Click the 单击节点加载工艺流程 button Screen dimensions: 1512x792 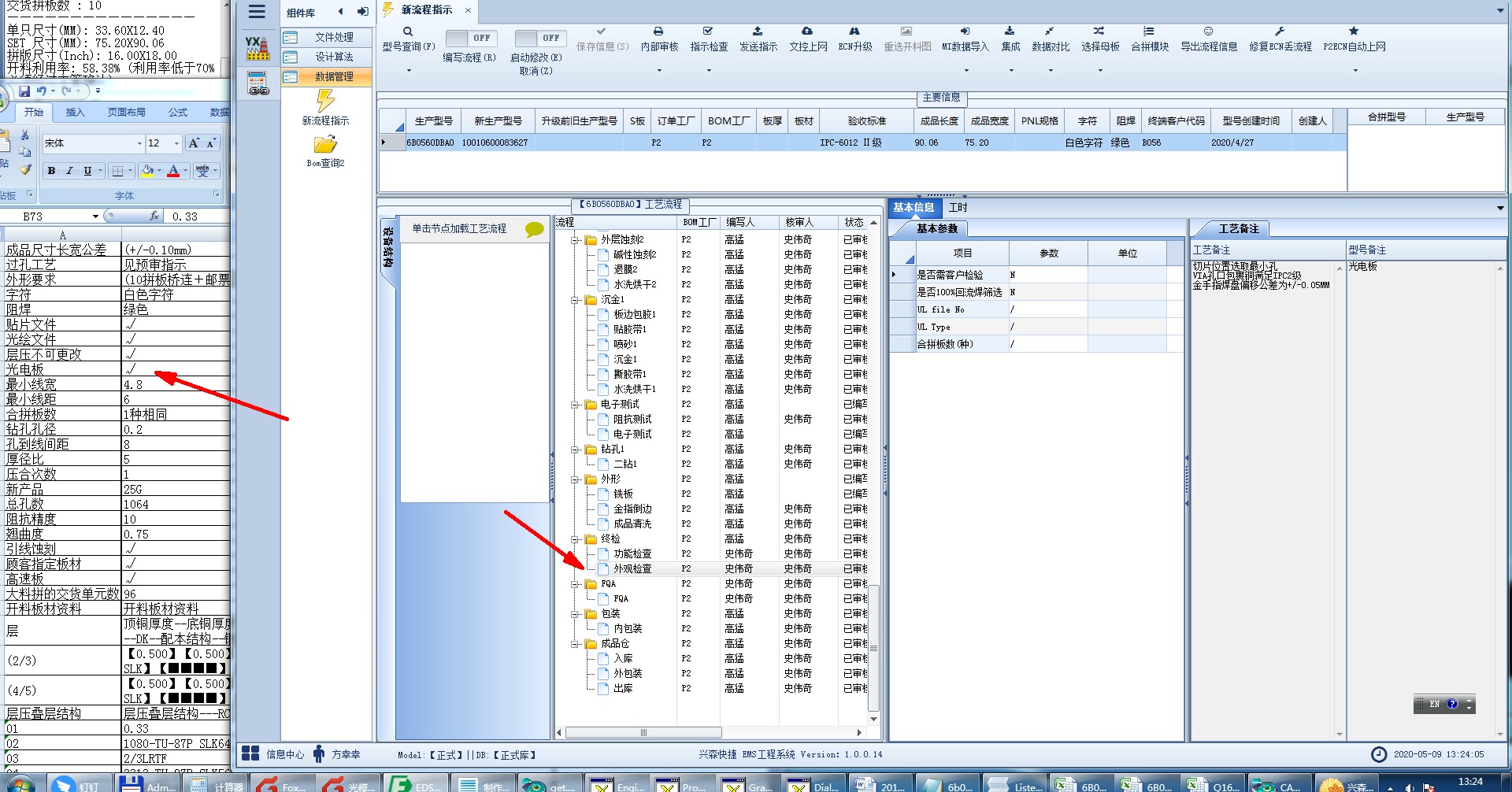pyautogui.click(x=459, y=229)
